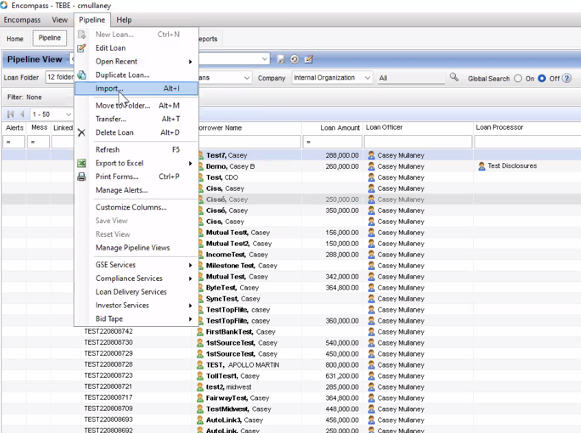Click the All company search field

coord(411,78)
